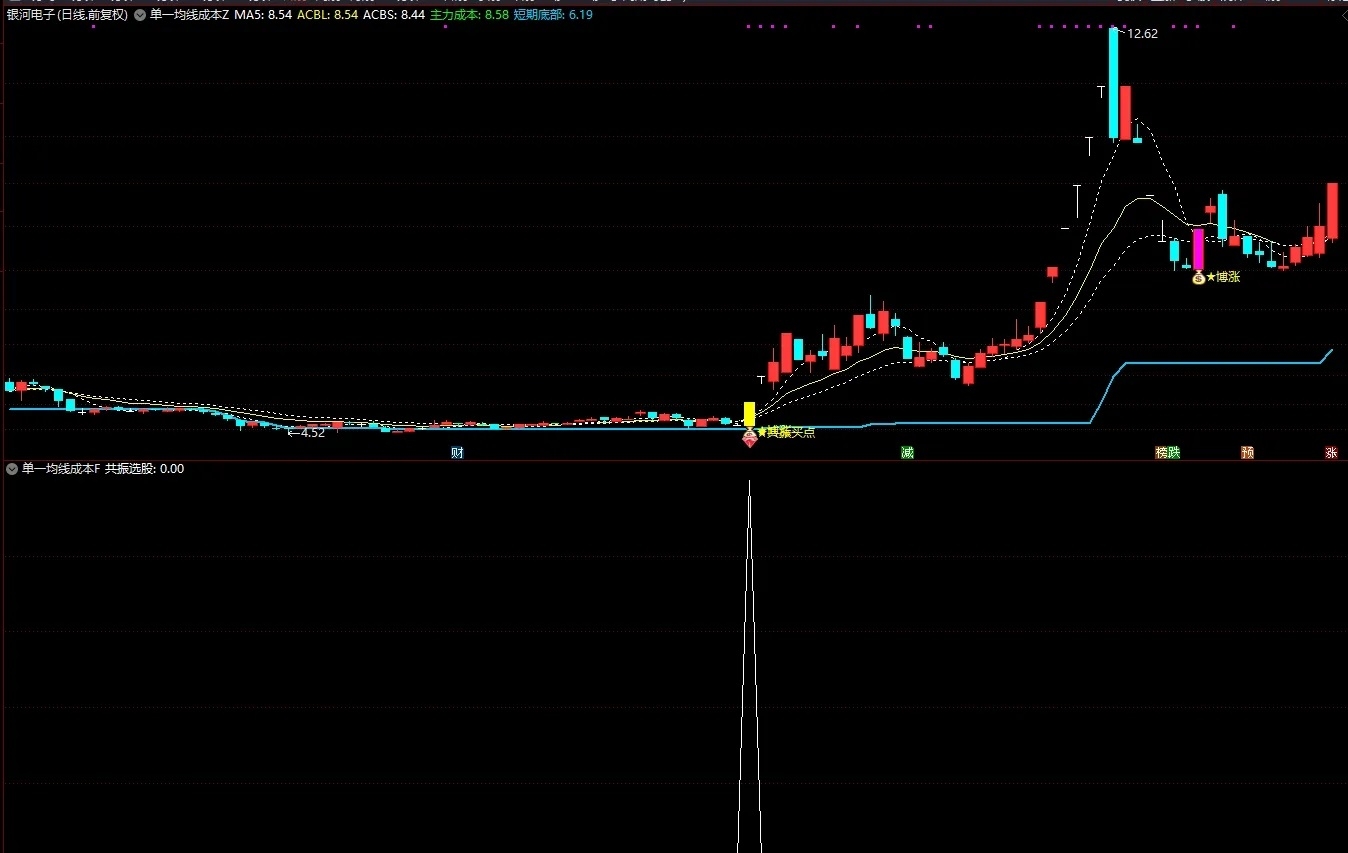This screenshot has height=853, width=1348.
Task: Click the ACBS: 8.44 label
Action: [394, 15]
